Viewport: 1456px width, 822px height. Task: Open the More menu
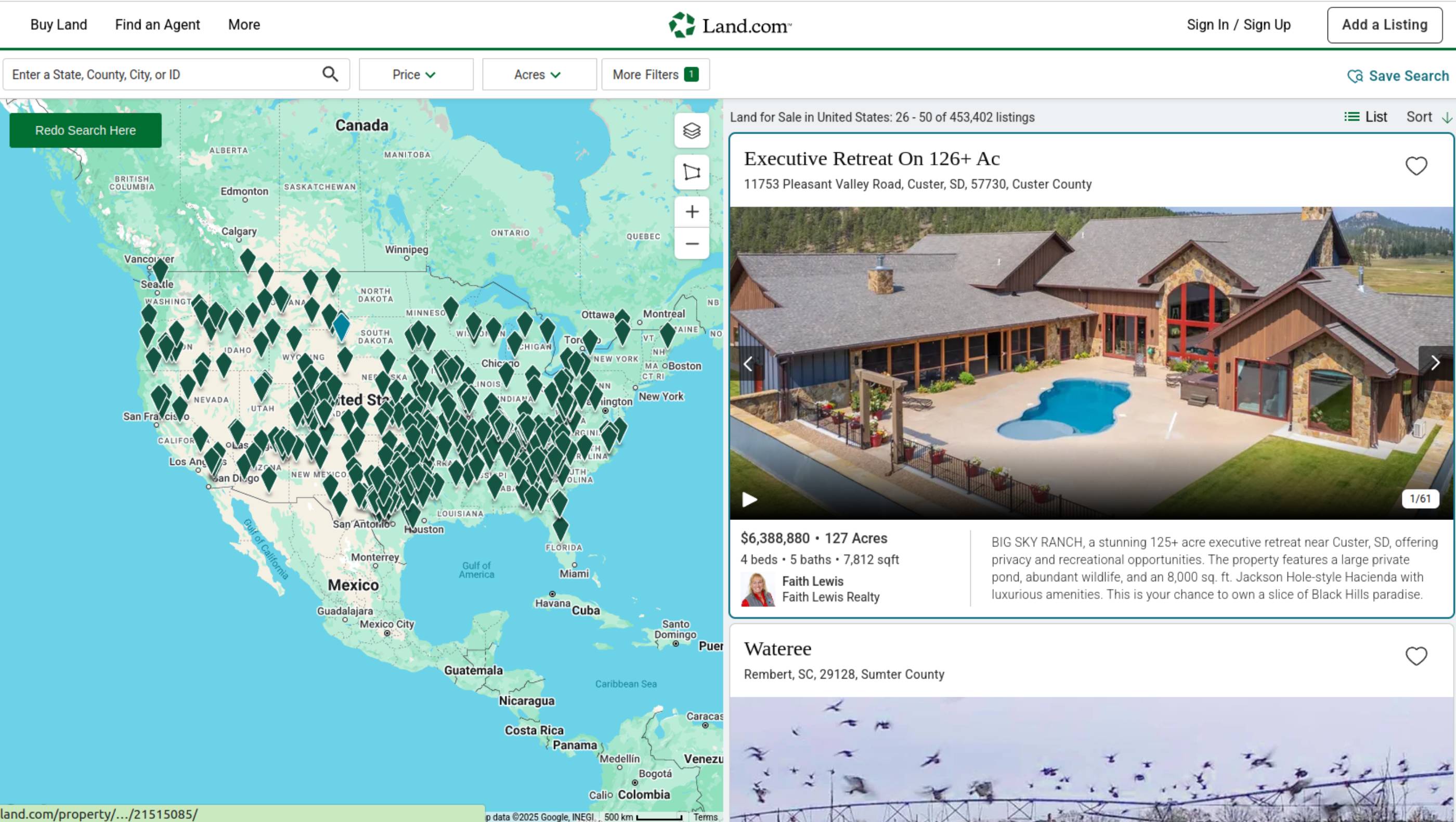(x=244, y=24)
